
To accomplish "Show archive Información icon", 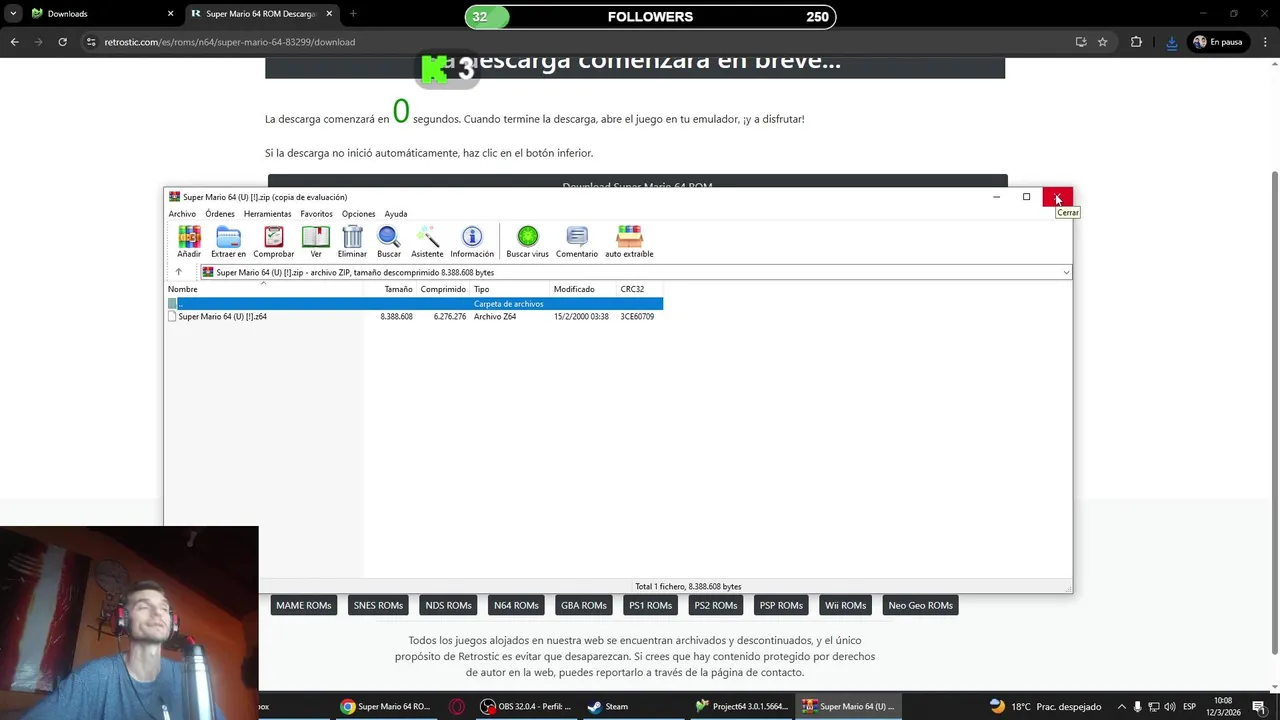I will coord(472,242).
